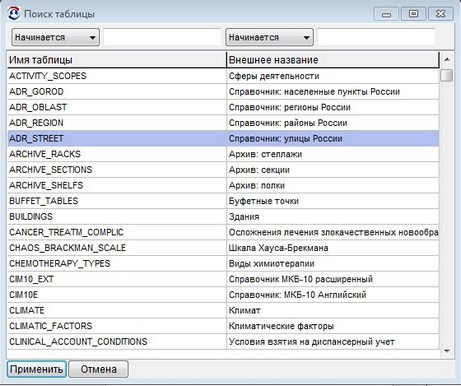This screenshot has width=461, height=386.
Task: Select the BUILDINGS table row
Action: point(223,217)
